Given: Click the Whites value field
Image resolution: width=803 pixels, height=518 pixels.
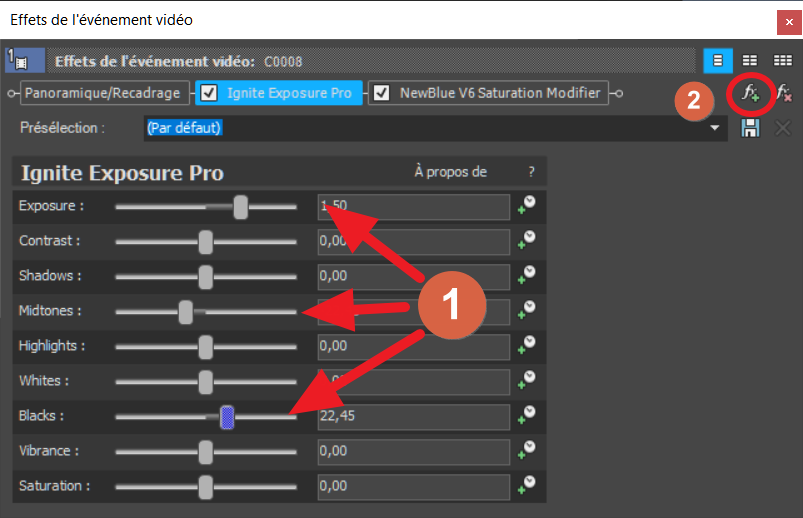Looking at the screenshot, I should (x=414, y=382).
